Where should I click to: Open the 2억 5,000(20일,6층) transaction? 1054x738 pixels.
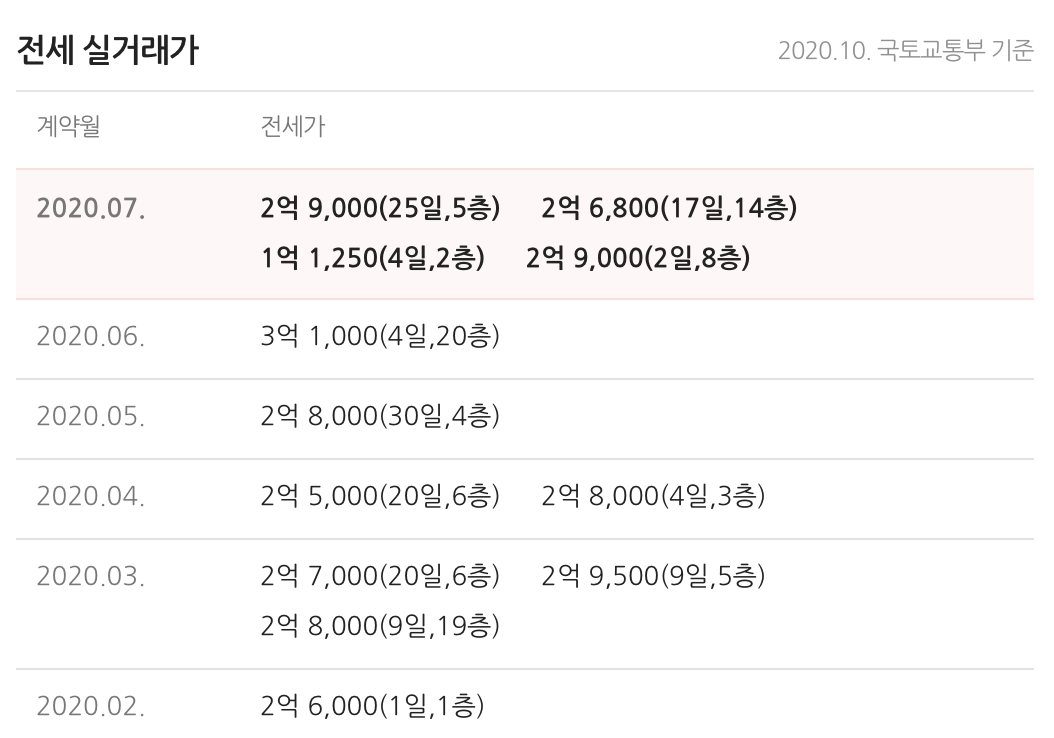(x=379, y=497)
